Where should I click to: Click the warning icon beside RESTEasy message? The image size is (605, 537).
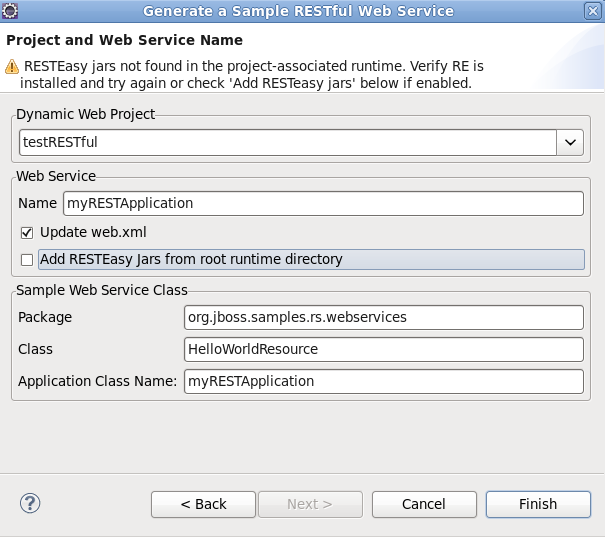click(12, 66)
